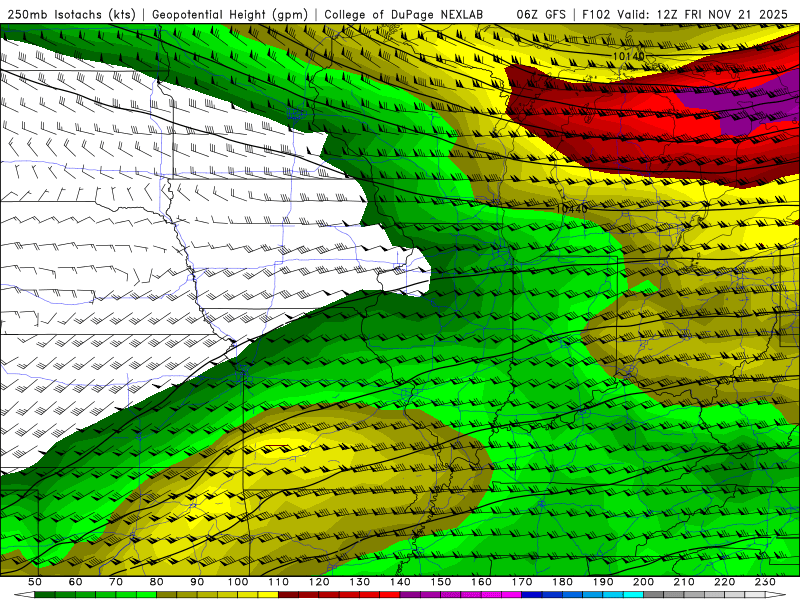Click the 130 value on the color scale
This screenshot has width=800, height=600.
[x=360, y=582]
